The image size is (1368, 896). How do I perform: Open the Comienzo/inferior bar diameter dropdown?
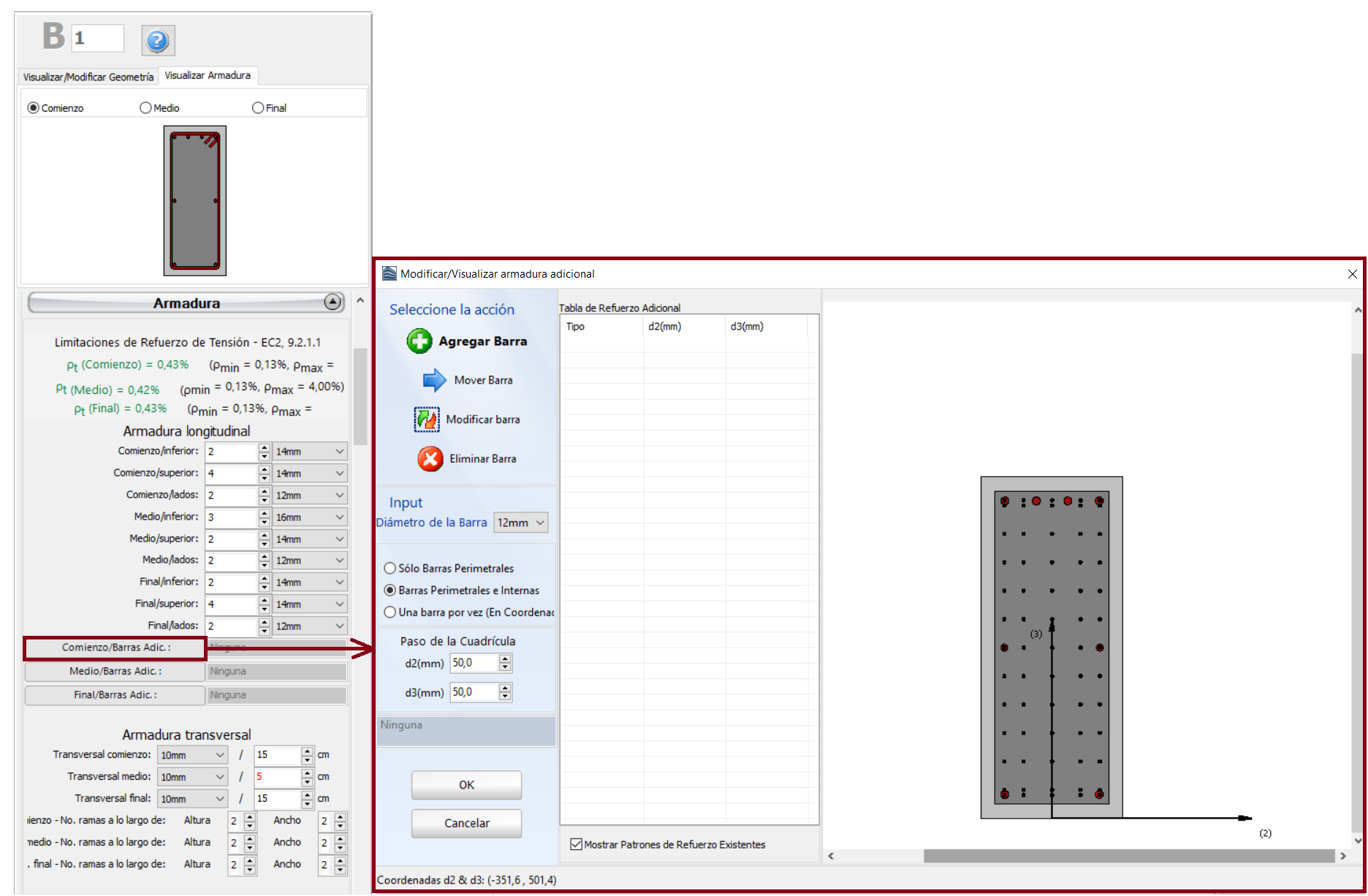coord(310,452)
